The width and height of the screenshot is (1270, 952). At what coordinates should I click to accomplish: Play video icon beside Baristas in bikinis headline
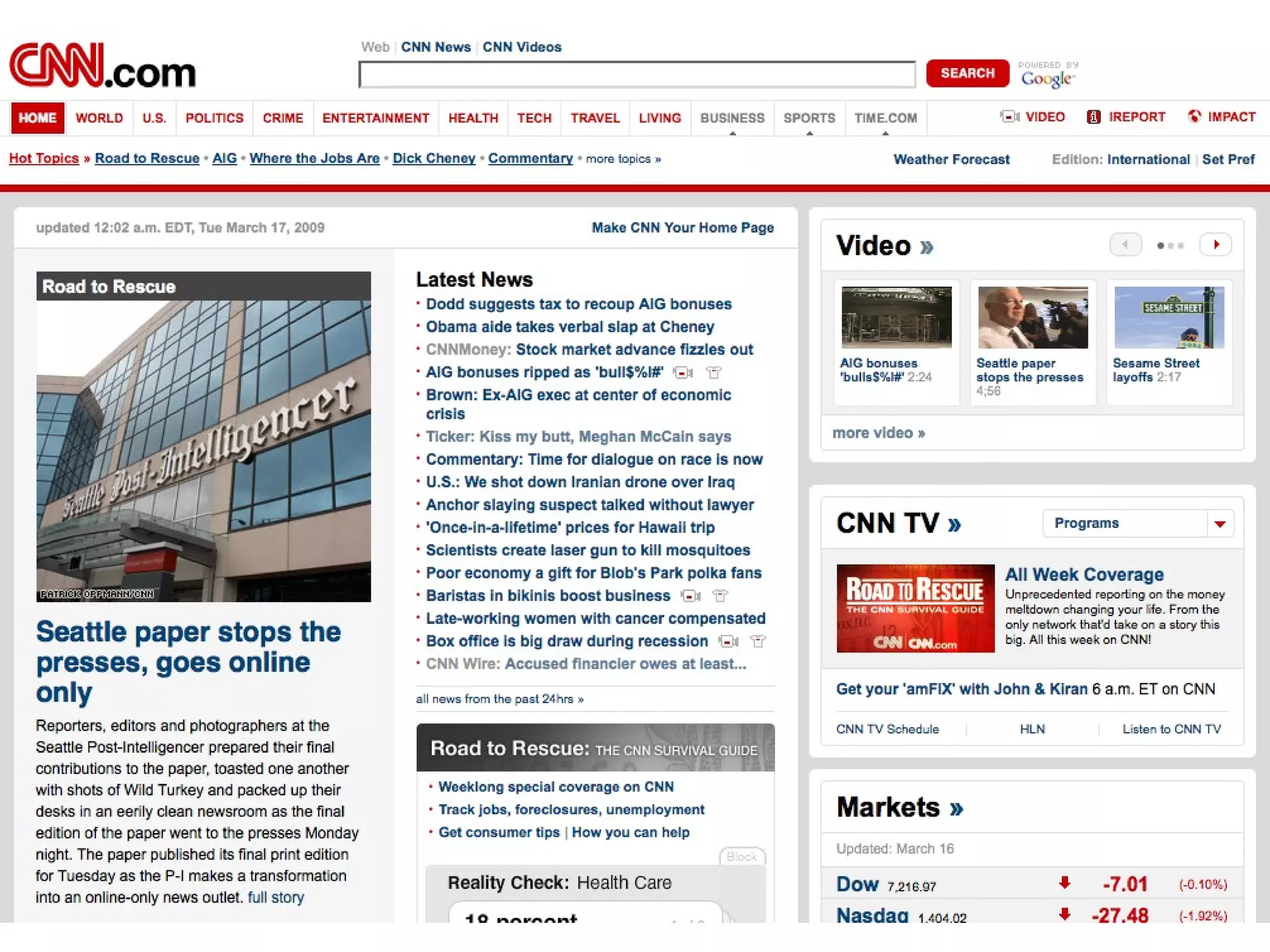(690, 596)
